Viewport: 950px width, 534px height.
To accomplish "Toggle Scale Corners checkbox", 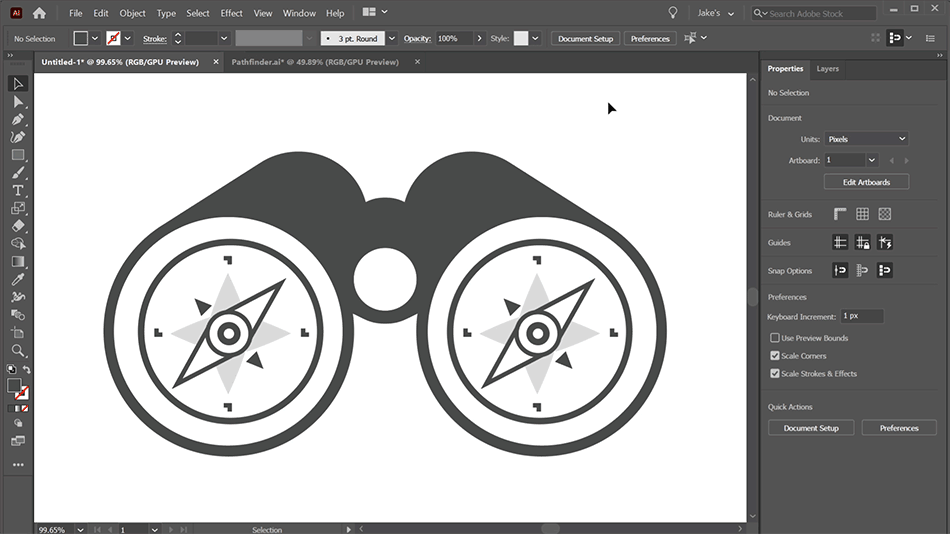I will (x=774, y=356).
